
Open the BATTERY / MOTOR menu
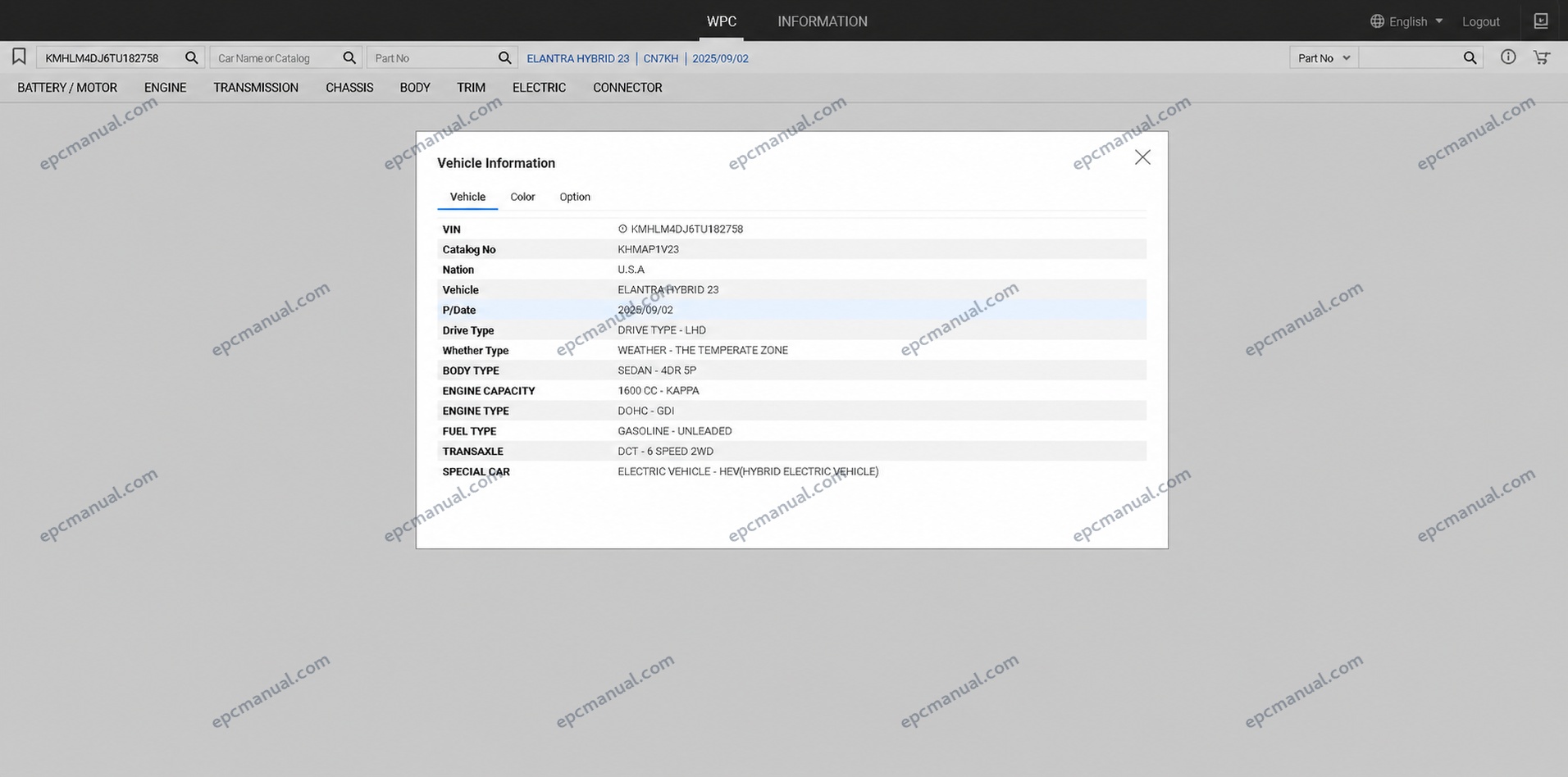pyautogui.click(x=67, y=88)
